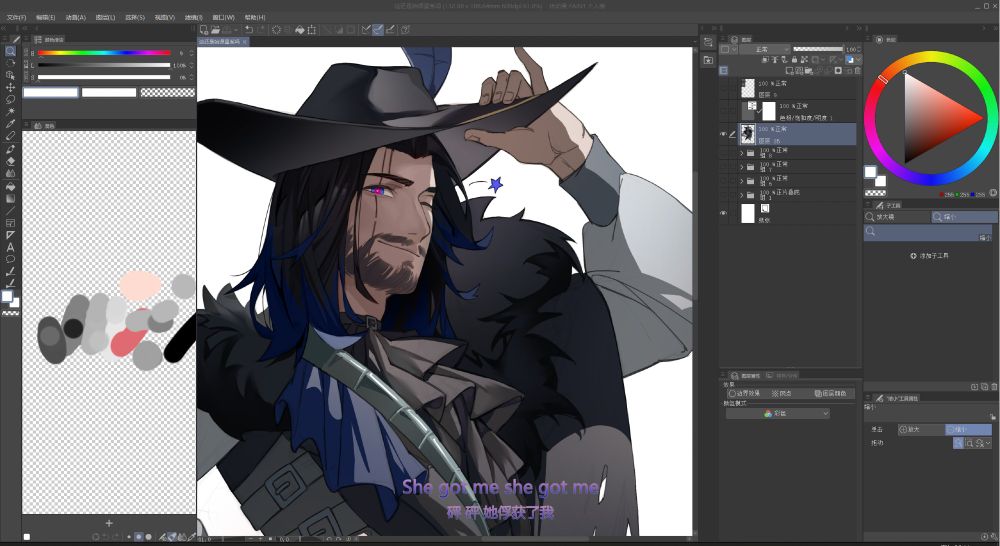1000x546 pixels.
Task: Click the Scale/Rotate transform icon in command bar
Action: coord(312,29)
